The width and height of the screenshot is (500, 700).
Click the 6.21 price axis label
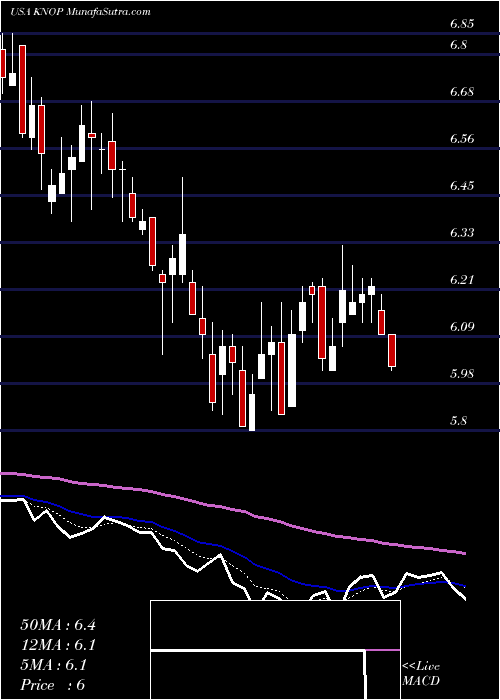click(462, 280)
